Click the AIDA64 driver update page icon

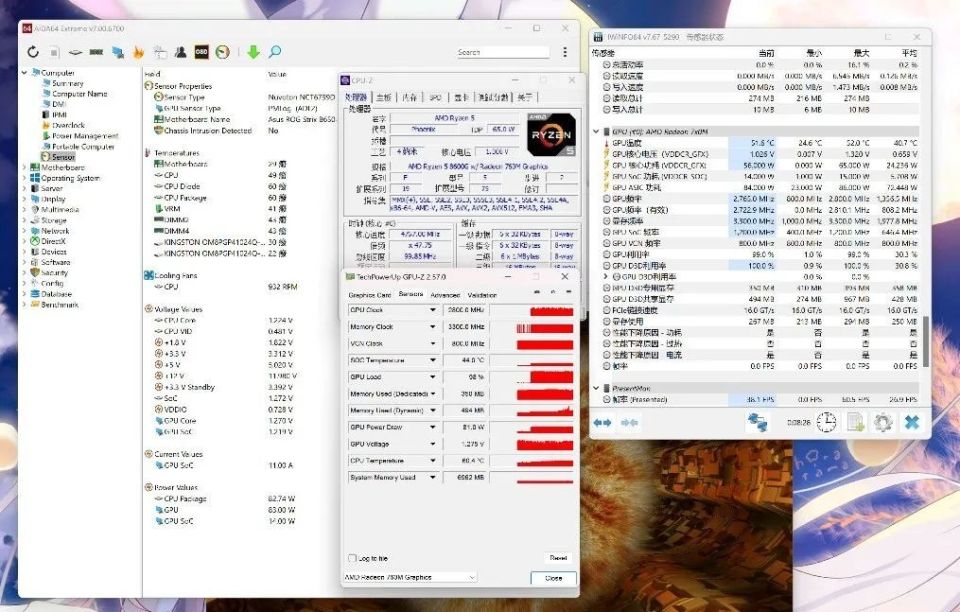[159, 52]
